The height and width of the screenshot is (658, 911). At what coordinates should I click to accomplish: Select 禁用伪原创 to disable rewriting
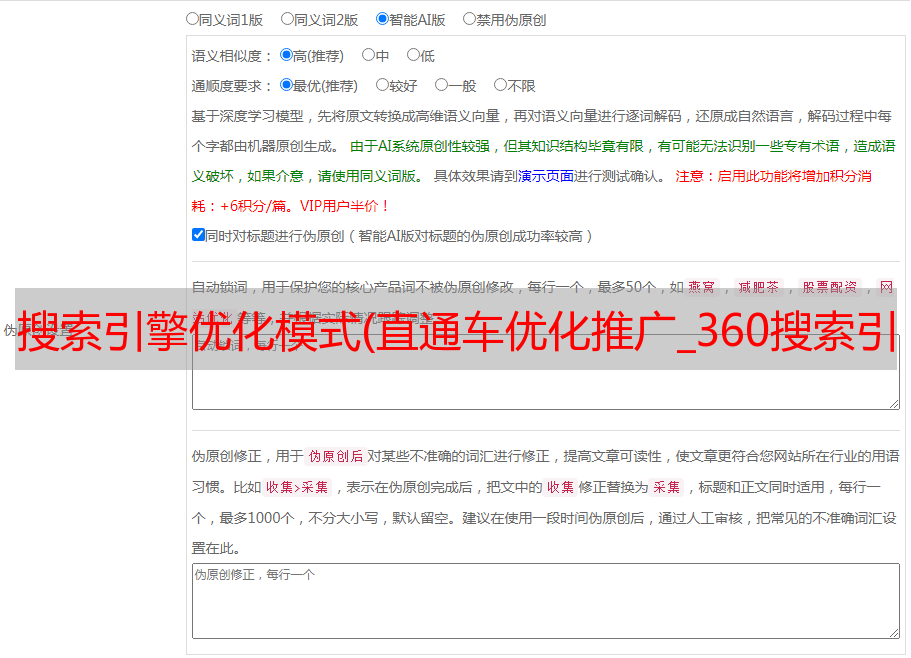tap(469, 18)
